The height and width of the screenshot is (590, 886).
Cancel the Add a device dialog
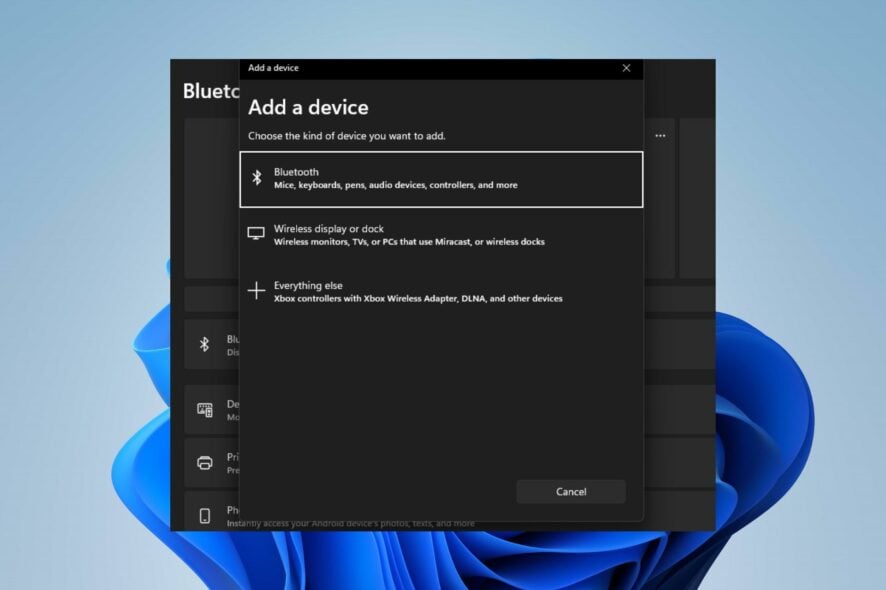click(571, 492)
